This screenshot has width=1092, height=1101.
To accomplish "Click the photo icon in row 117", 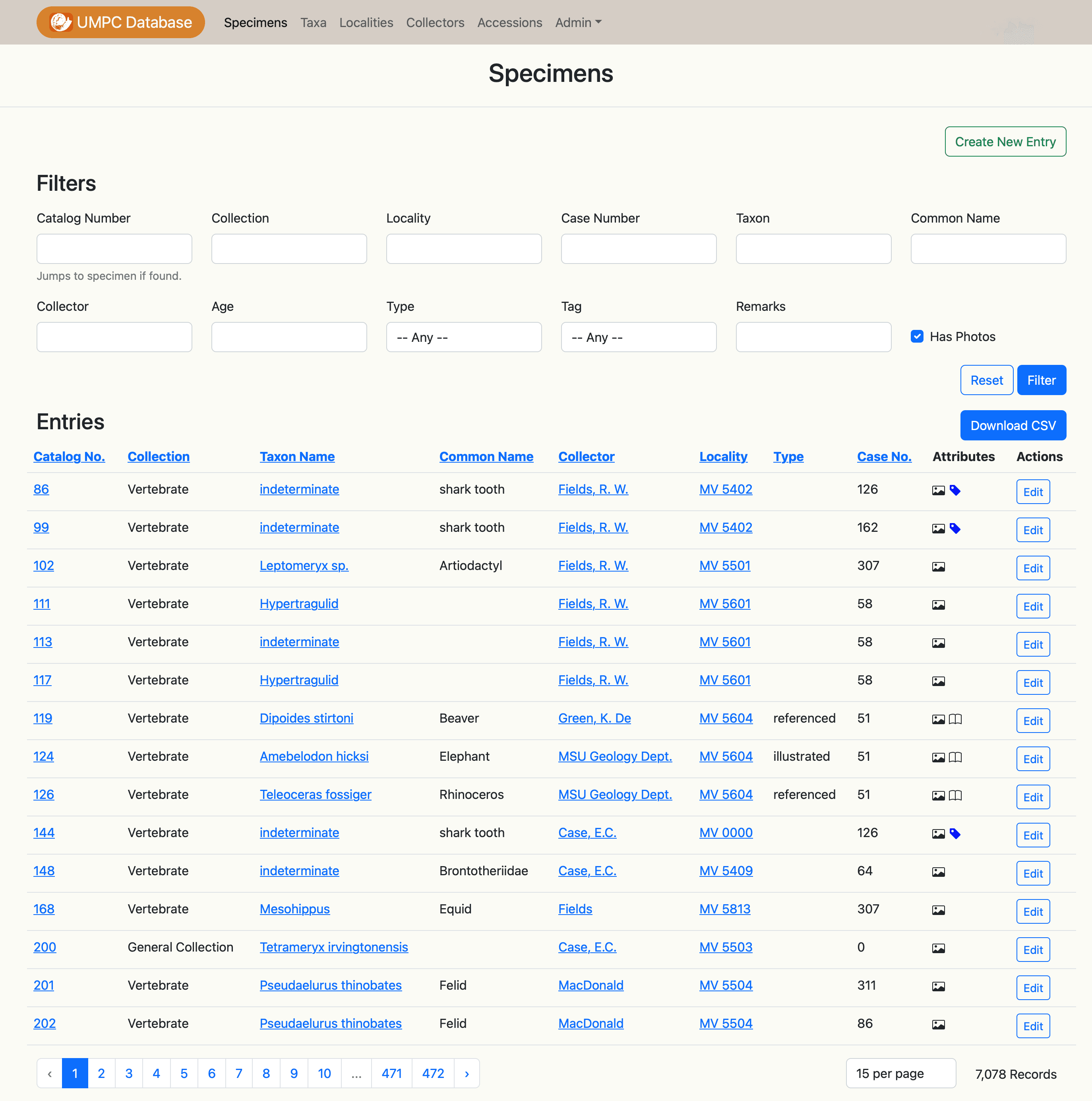I will point(938,681).
